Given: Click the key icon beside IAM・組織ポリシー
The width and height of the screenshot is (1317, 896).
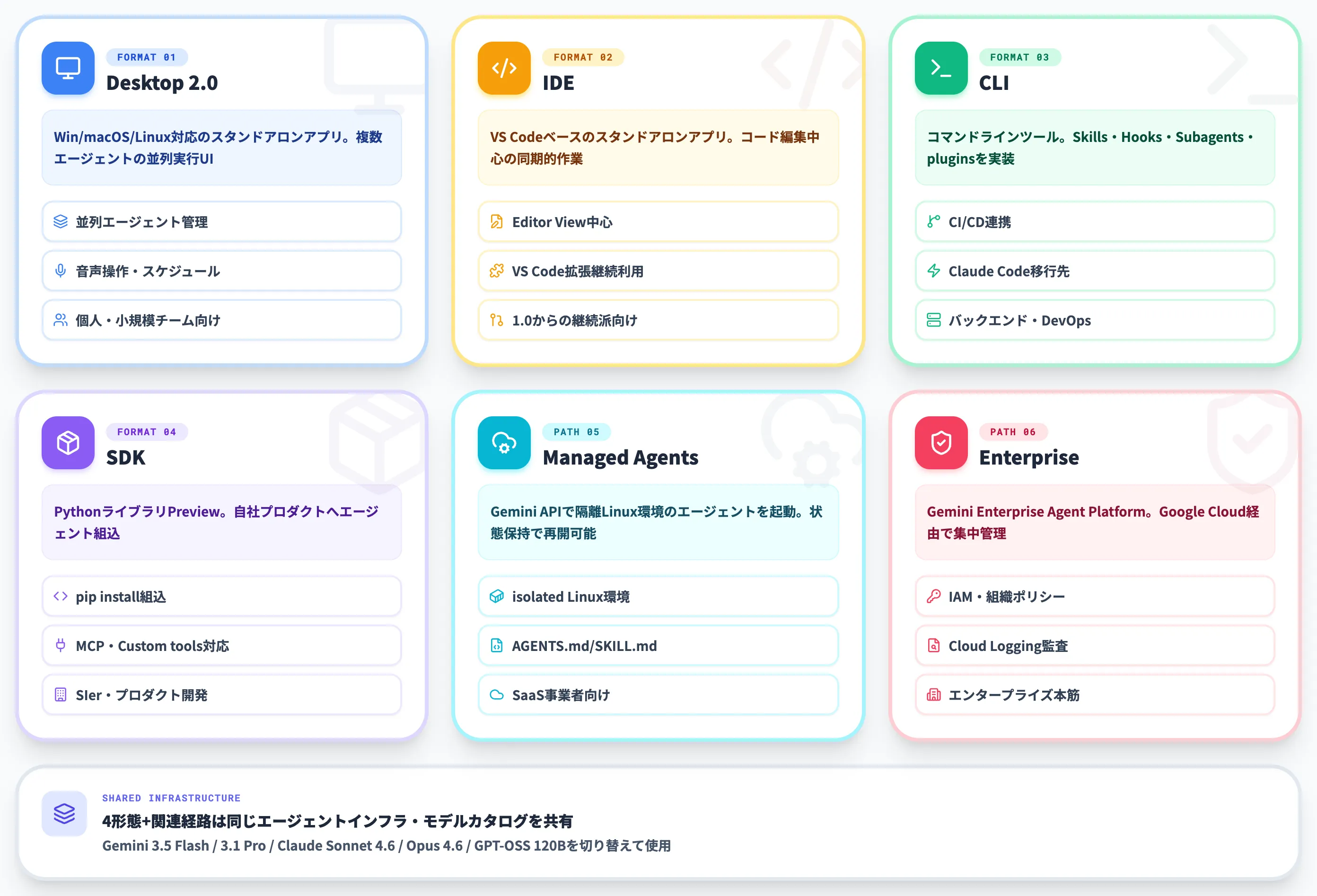Looking at the screenshot, I should tap(933, 596).
